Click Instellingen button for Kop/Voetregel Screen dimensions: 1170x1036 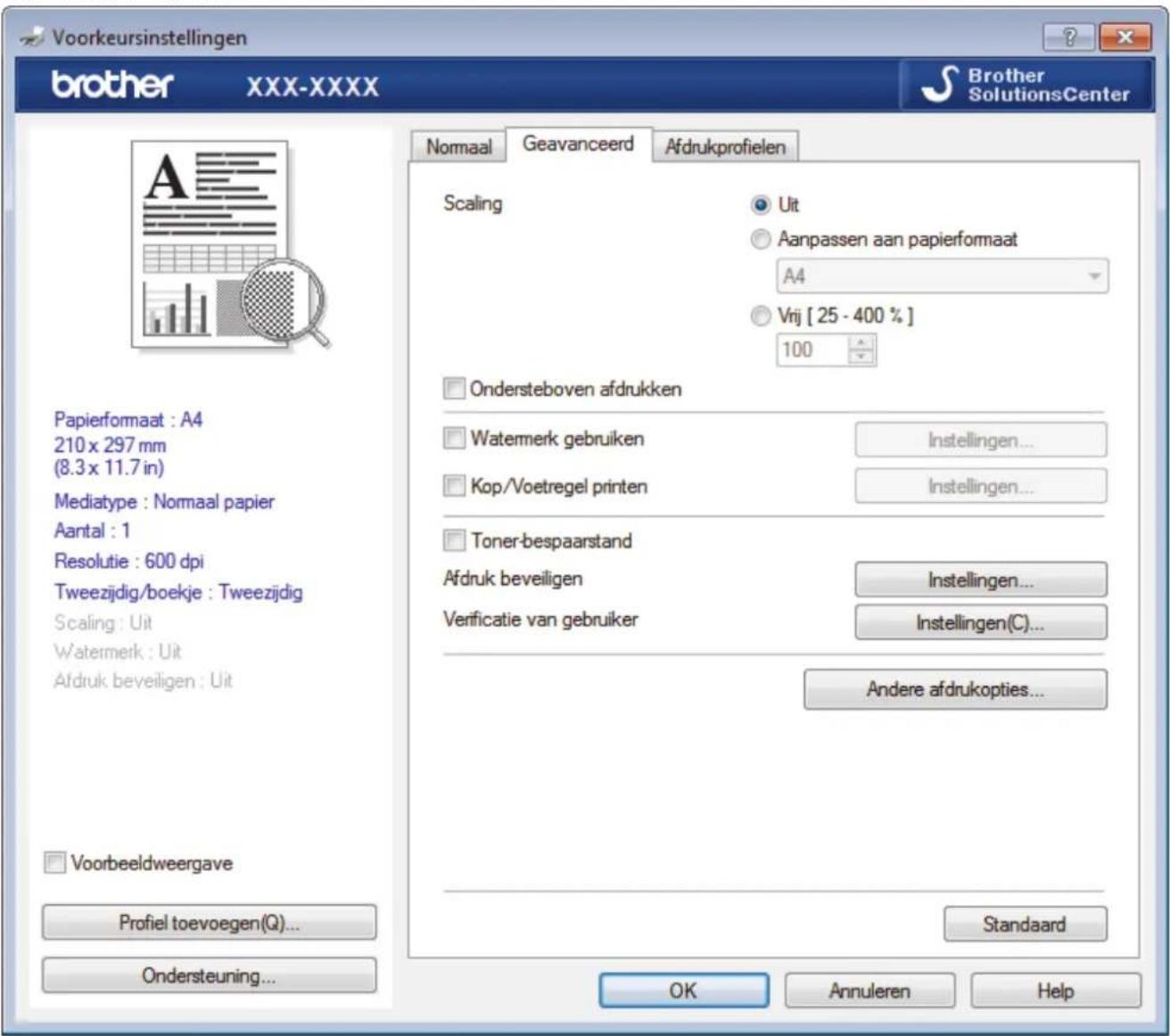pyautogui.click(x=980, y=486)
